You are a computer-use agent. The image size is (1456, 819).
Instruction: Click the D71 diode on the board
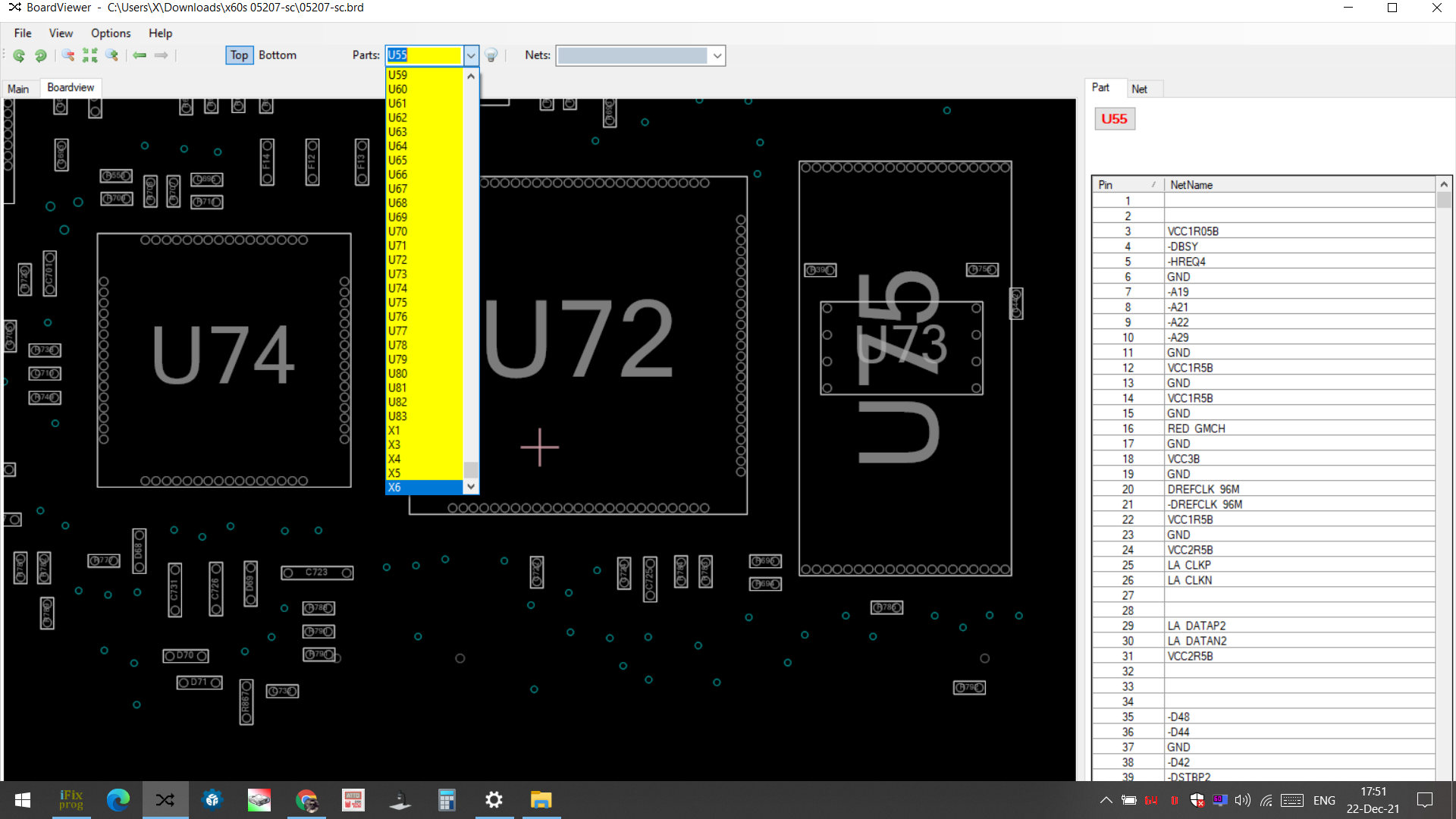click(199, 682)
